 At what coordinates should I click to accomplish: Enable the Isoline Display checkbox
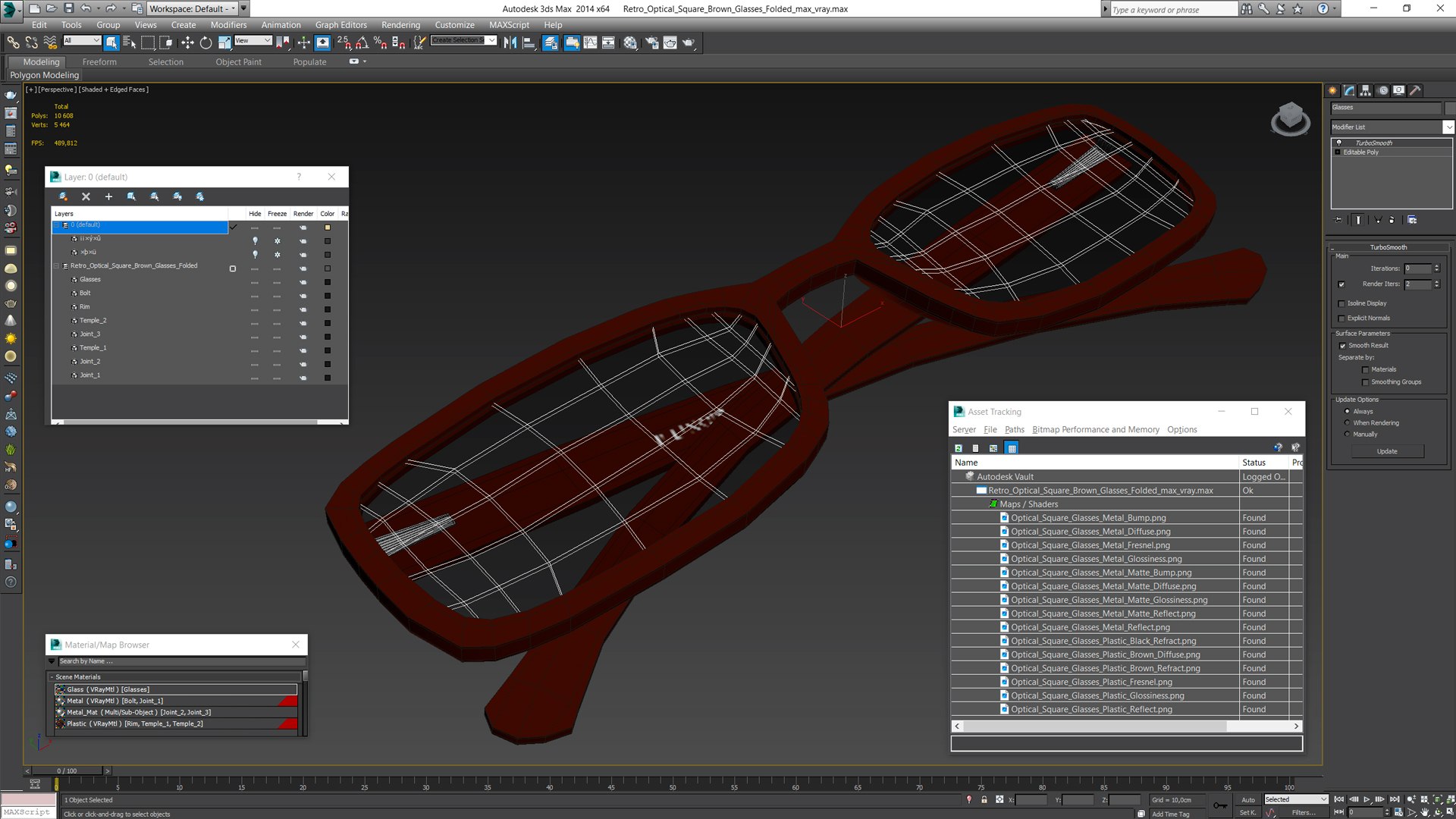point(1341,303)
